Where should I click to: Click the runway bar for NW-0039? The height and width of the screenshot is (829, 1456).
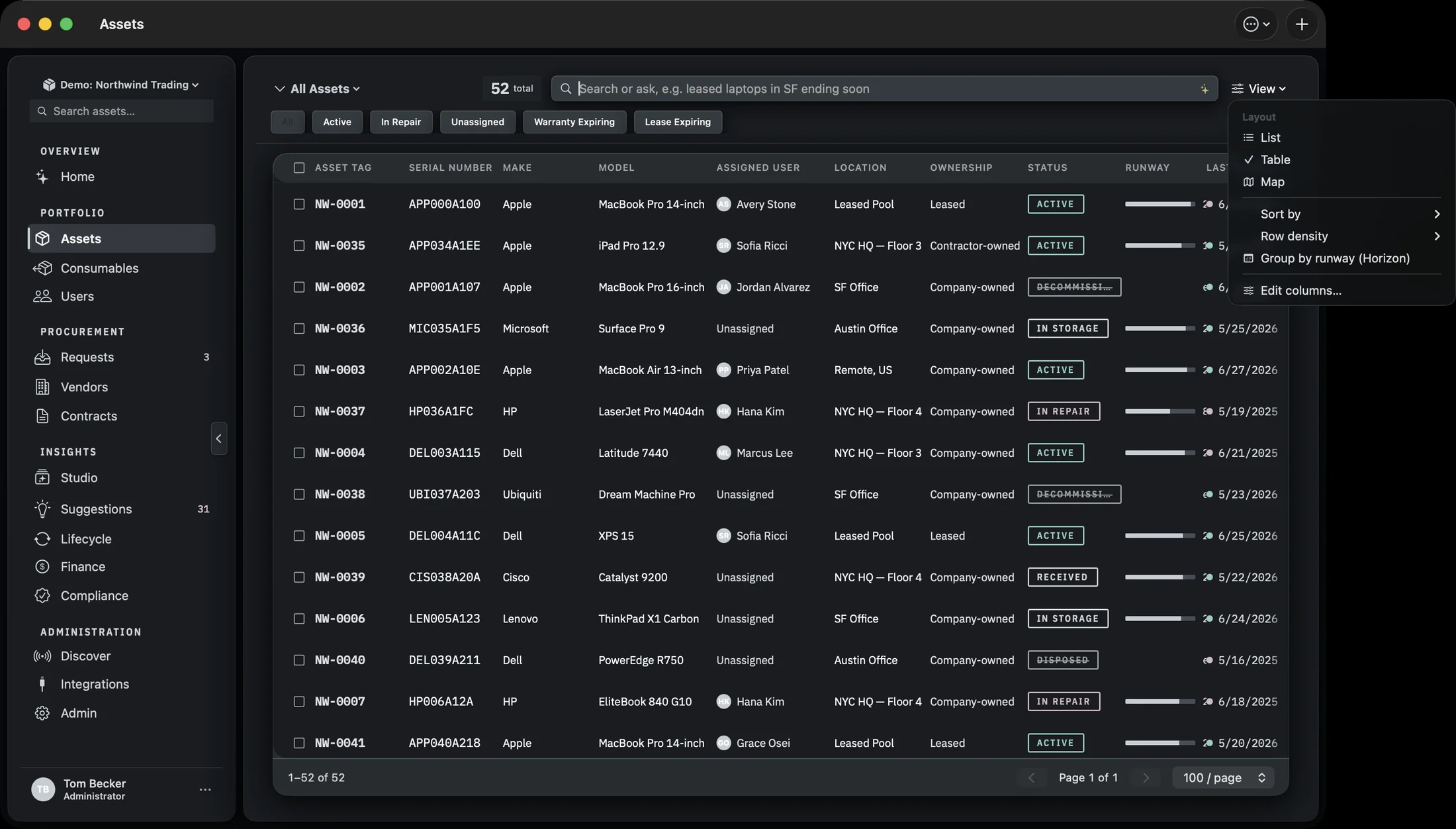pos(1160,577)
